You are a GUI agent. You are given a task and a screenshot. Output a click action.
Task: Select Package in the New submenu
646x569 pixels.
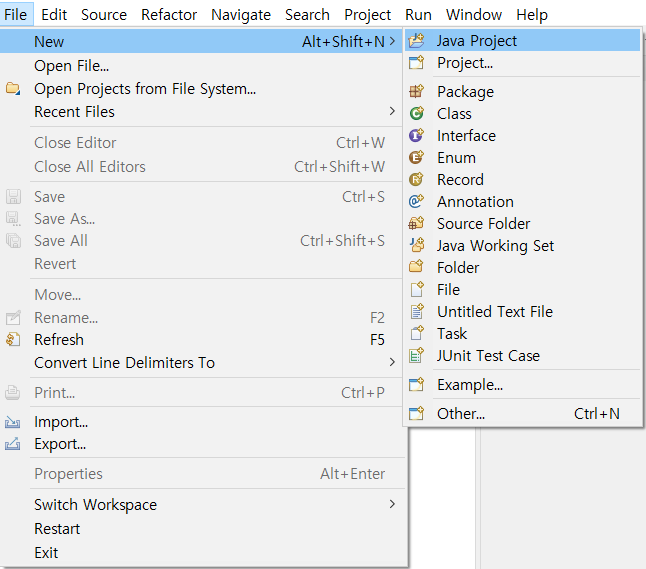coord(522,91)
